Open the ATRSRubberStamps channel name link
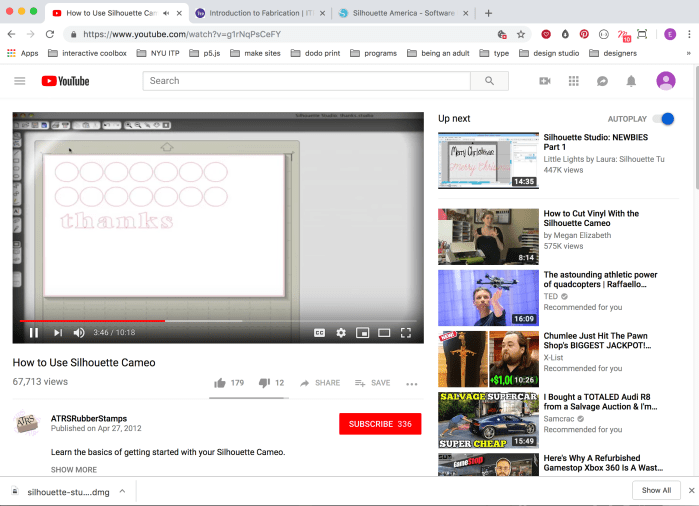699x506 pixels. click(89, 418)
